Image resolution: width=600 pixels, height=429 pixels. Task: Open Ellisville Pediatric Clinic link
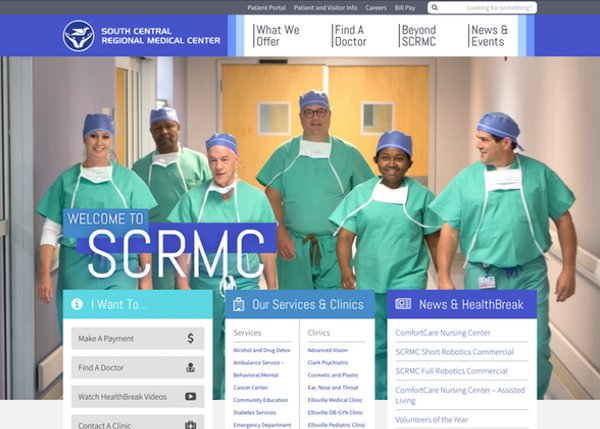[x=336, y=425]
